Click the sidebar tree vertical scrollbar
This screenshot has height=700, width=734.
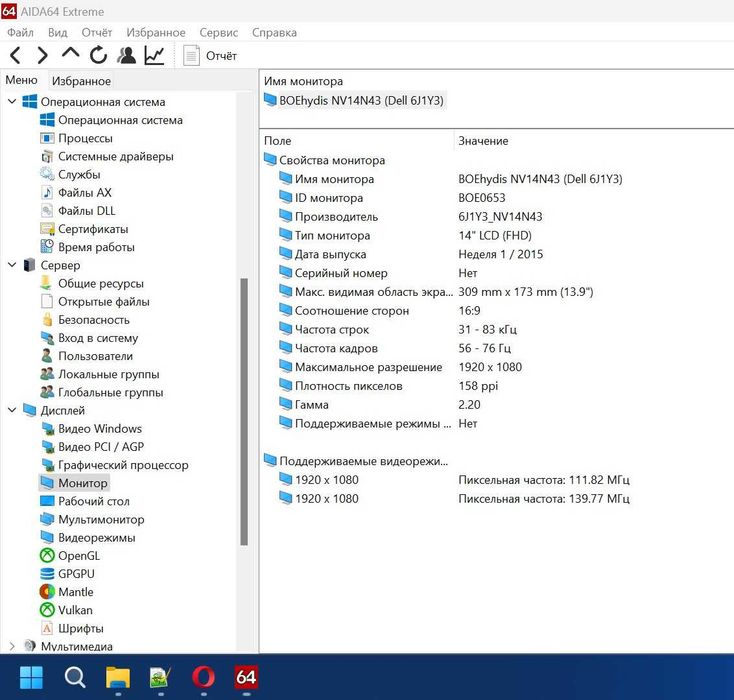click(x=244, y=412)
